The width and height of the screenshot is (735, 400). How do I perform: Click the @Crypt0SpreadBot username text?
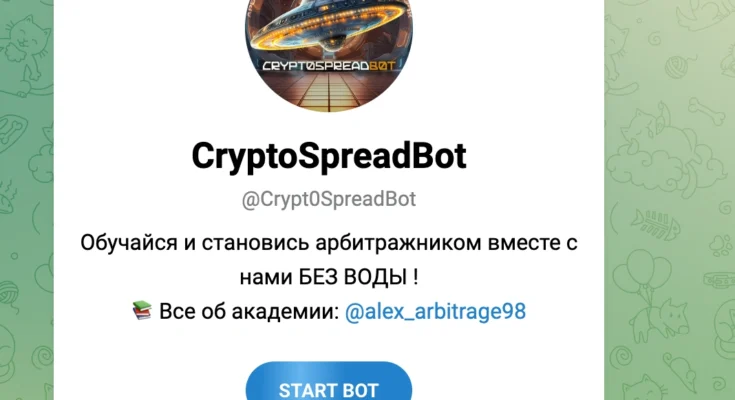tap(329, 199)
